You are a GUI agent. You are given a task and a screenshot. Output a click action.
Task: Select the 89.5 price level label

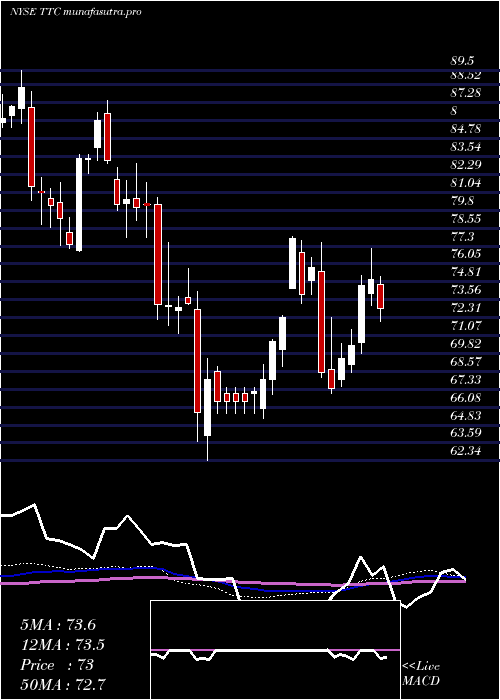pos(462,61)
